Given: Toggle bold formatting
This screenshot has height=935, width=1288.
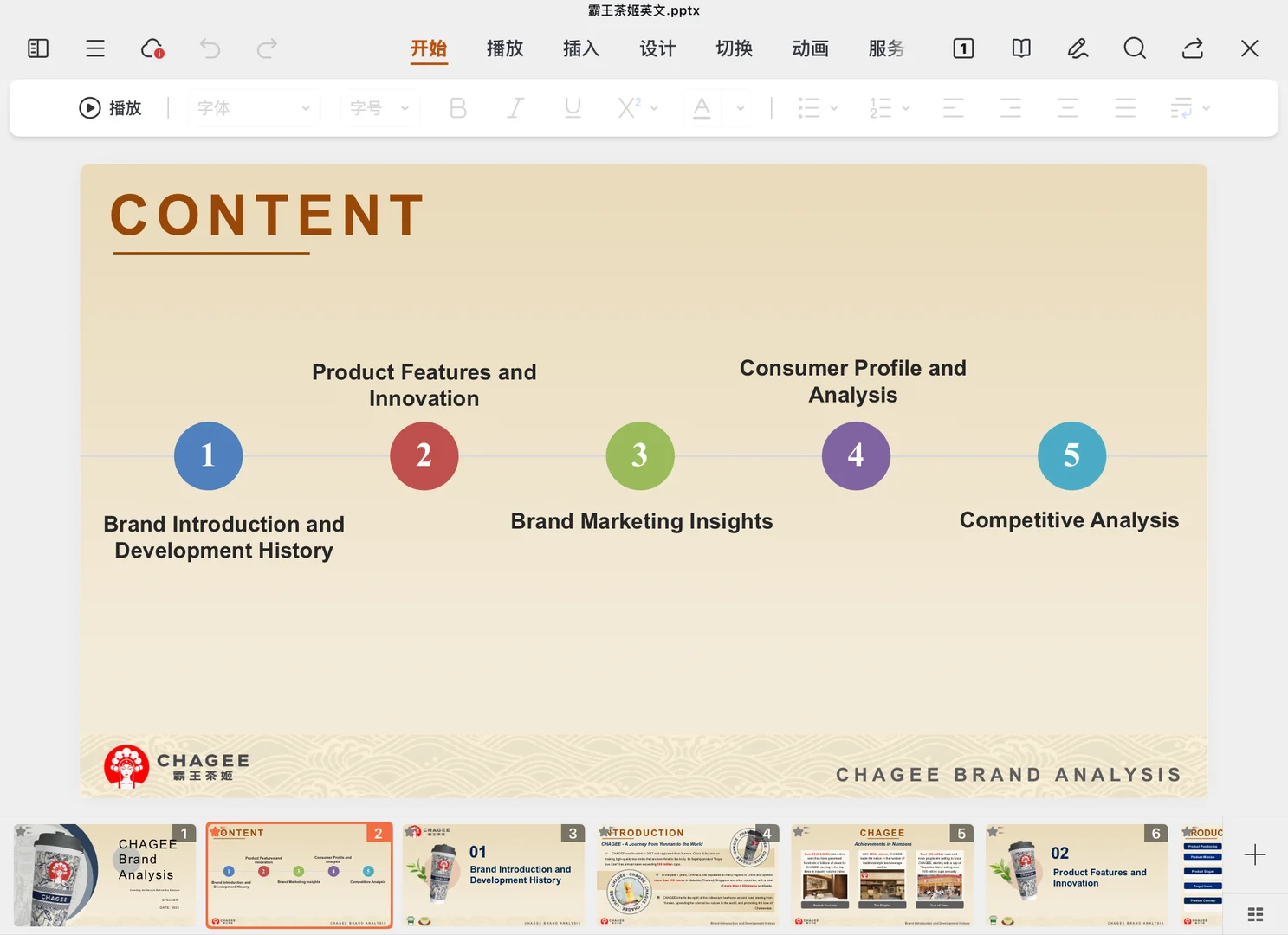Looking at the screenshot, I should [458, 108].
